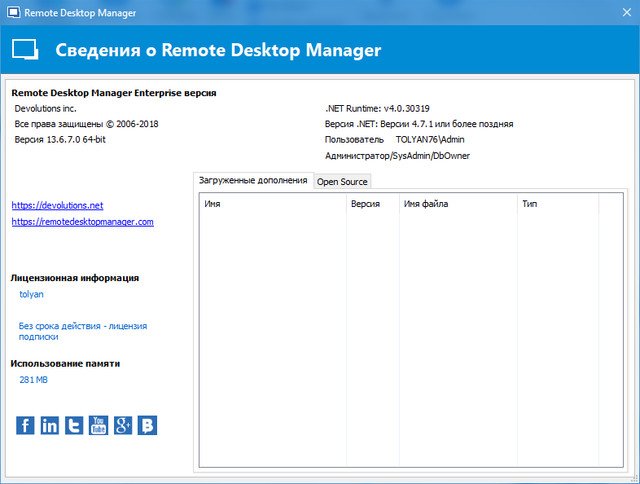Viewport: 640px width, 484px height.
Task: Close the Remote Desktop Manager about window
Action: [616, 14]
